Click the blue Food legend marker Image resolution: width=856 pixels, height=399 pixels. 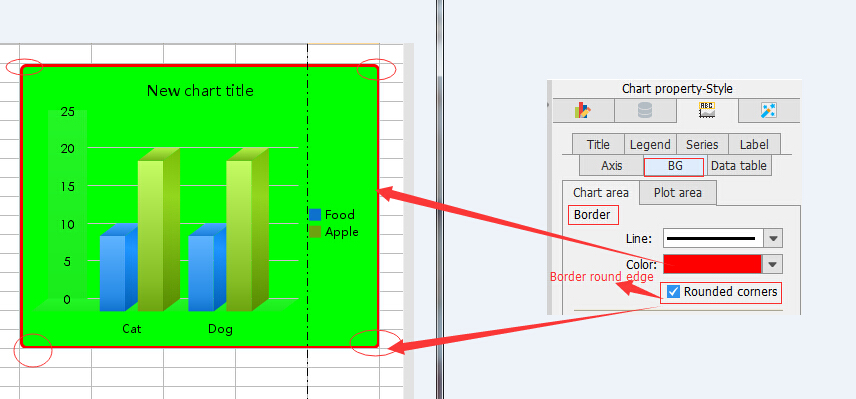click(x=315, y=215)
